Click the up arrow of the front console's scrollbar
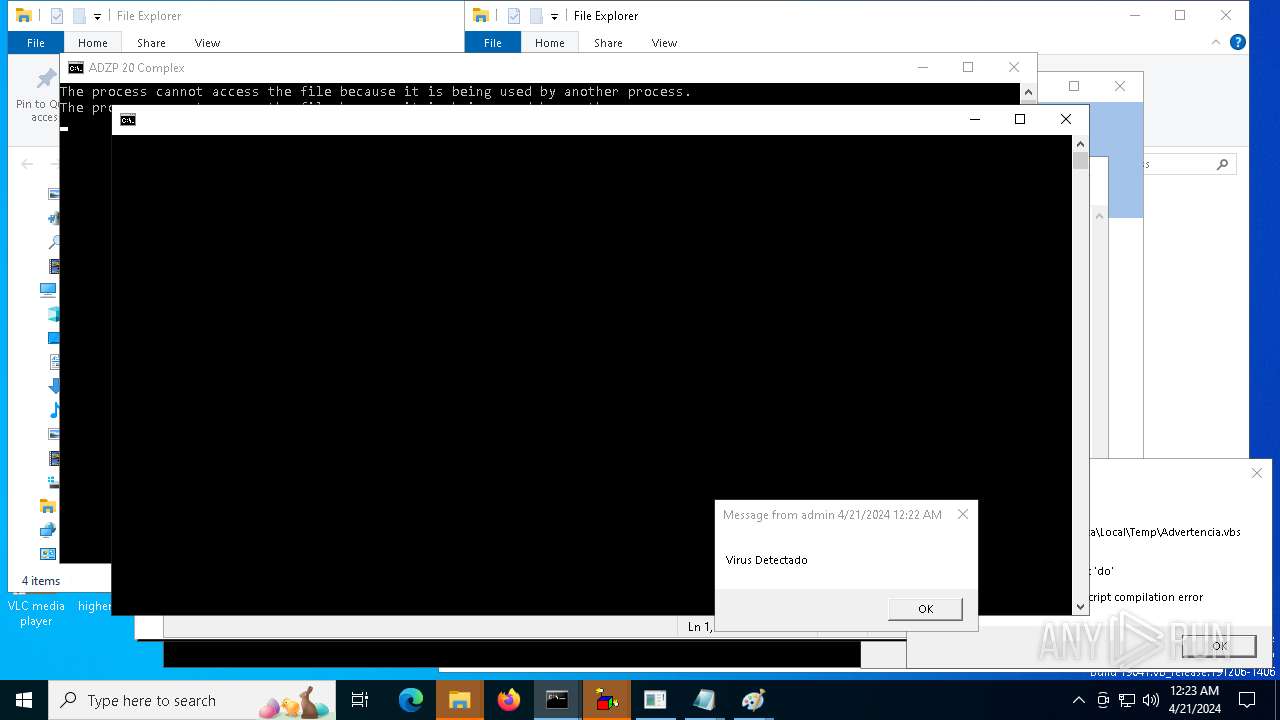The image size is (1280, 720). [x=1080, y=145]
